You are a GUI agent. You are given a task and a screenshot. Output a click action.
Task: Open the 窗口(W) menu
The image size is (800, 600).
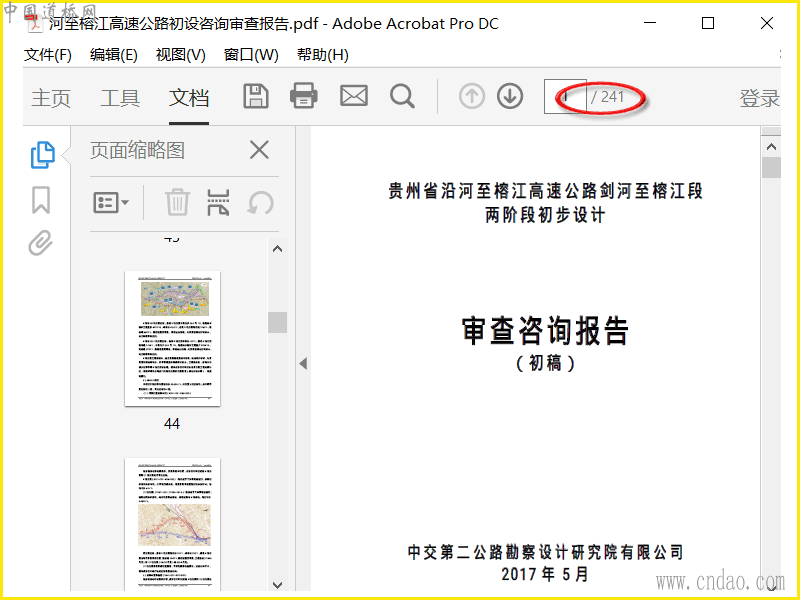coord(251,55)
